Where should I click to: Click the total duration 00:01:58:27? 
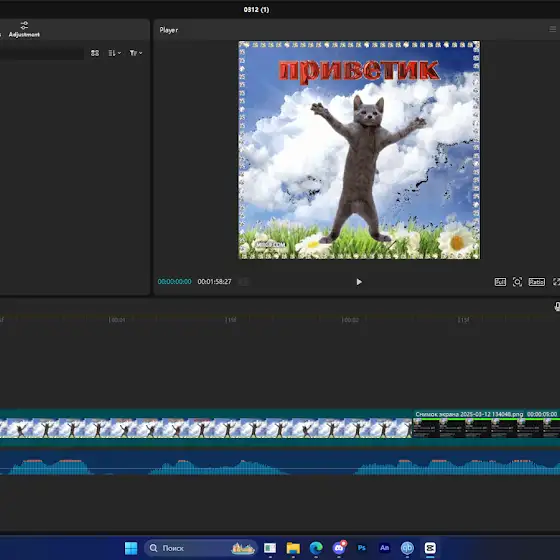(214, 281)
